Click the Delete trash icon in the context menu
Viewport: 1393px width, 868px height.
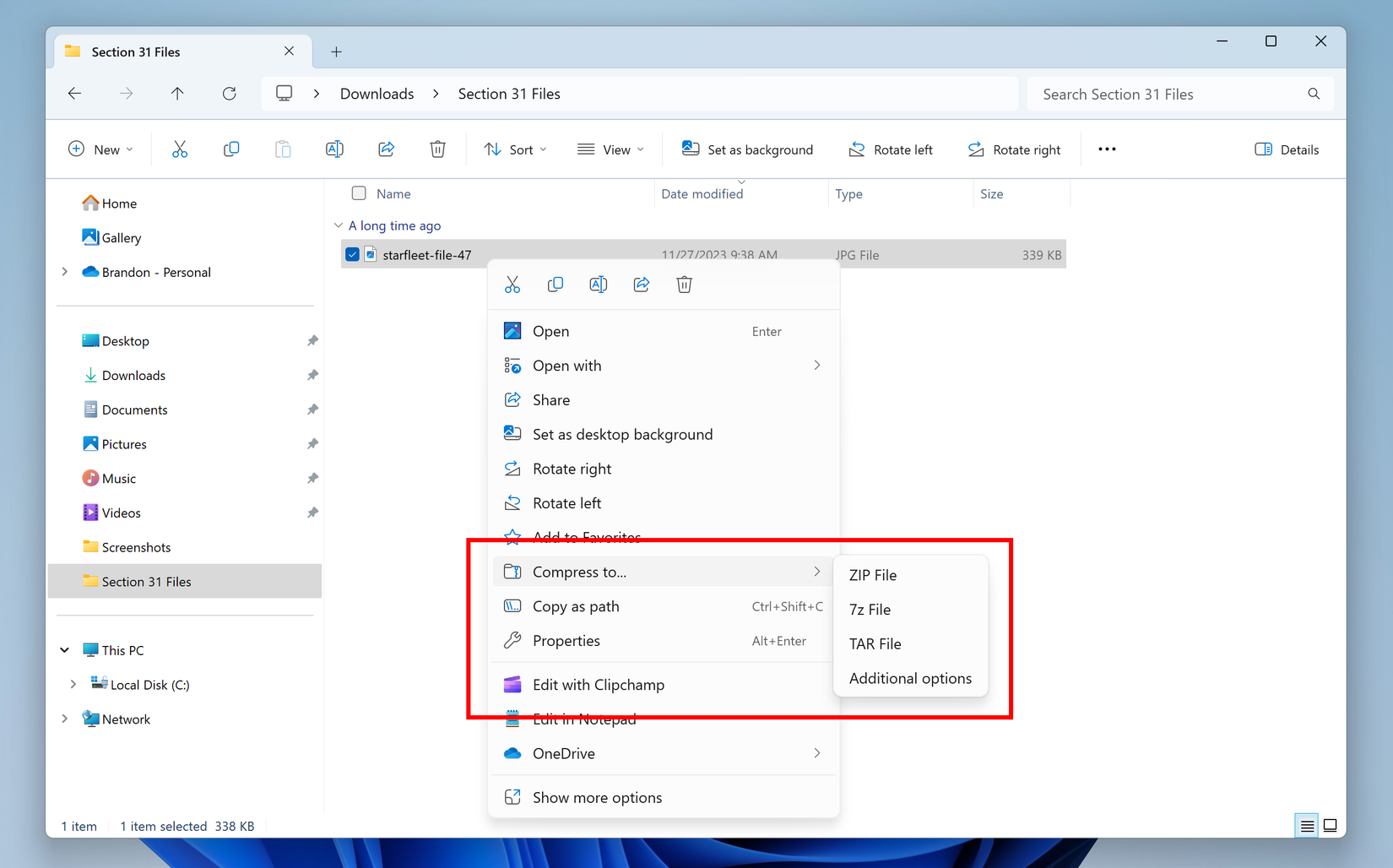684,284
